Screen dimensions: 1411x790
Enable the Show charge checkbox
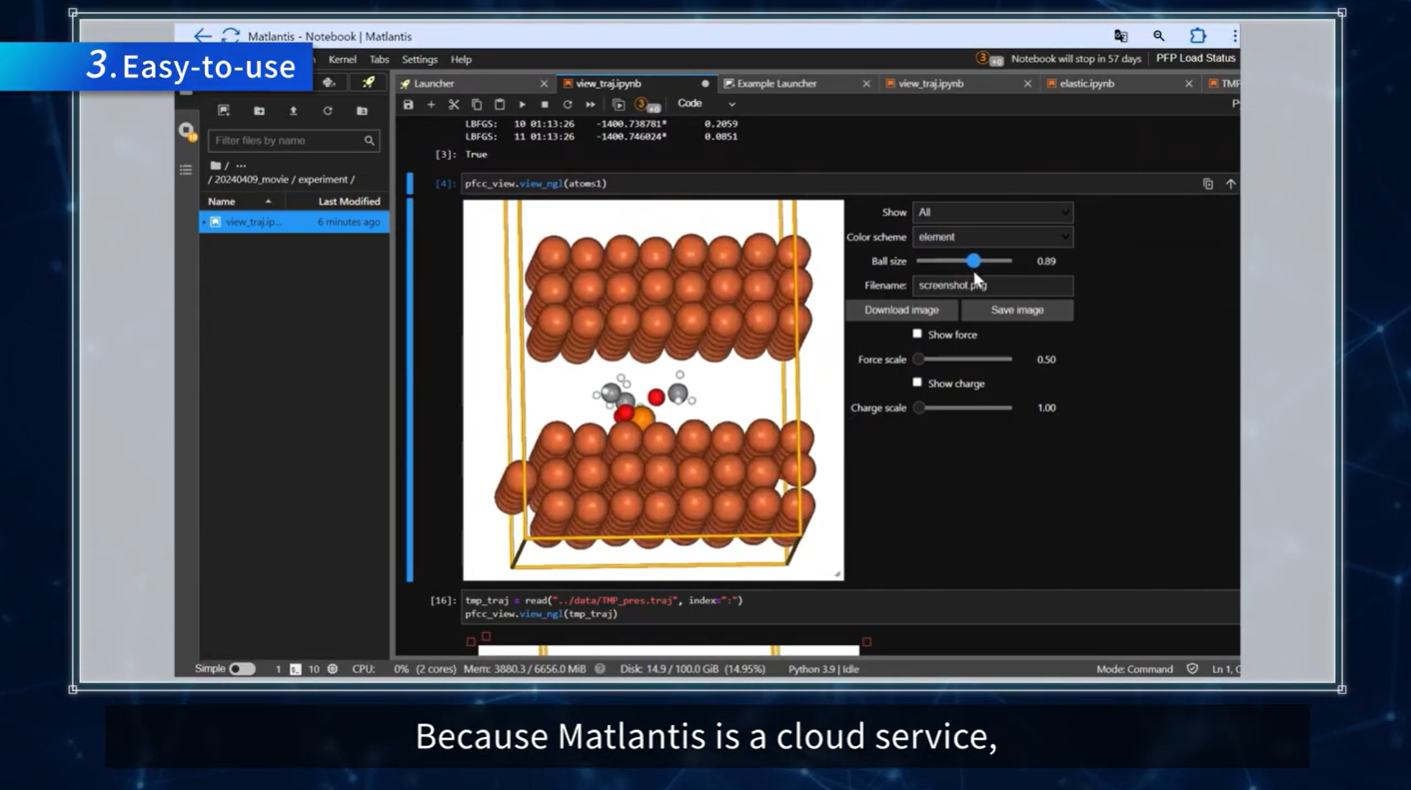(917, 383)
